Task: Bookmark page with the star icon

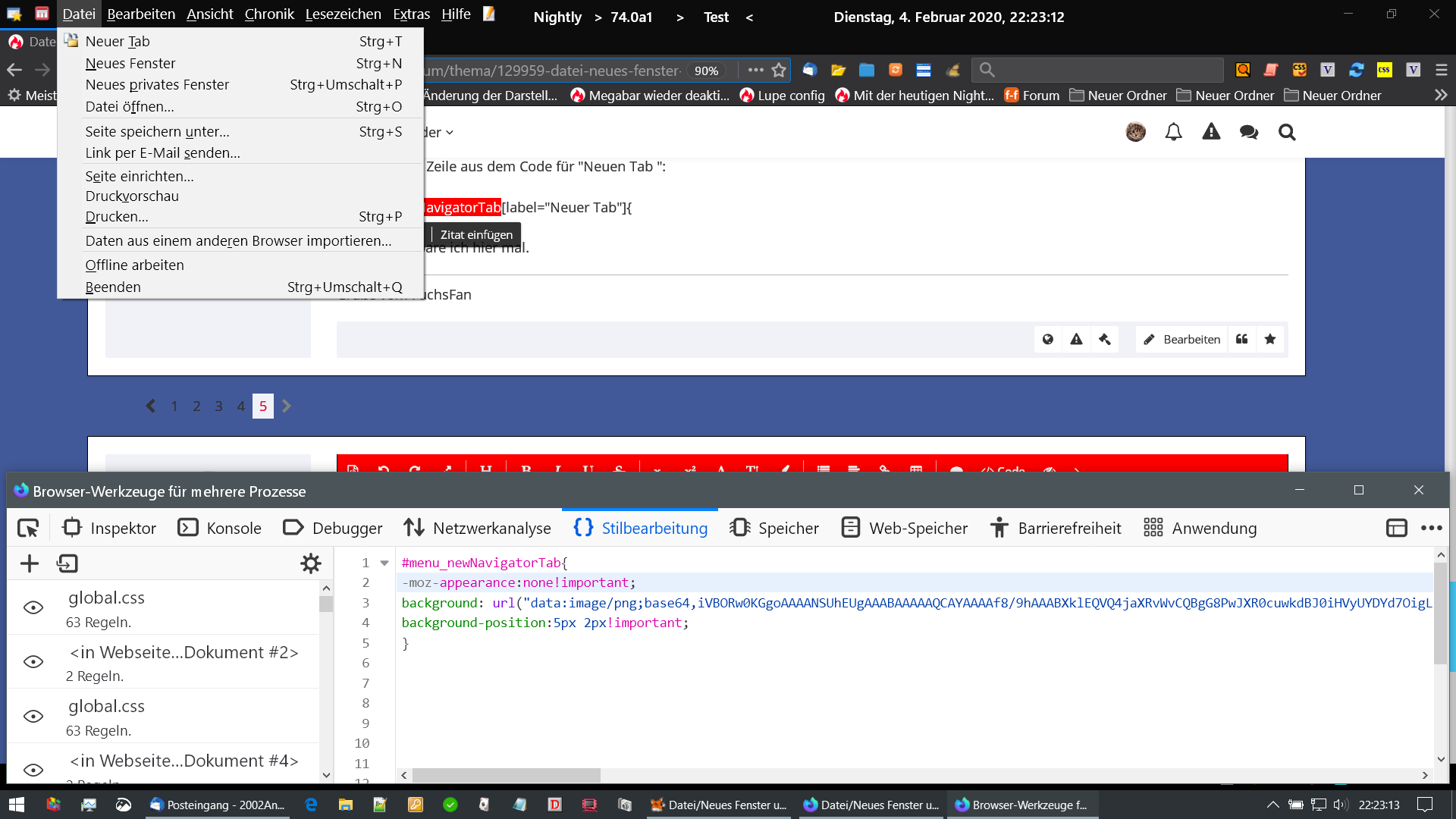Action: (779, 70)
